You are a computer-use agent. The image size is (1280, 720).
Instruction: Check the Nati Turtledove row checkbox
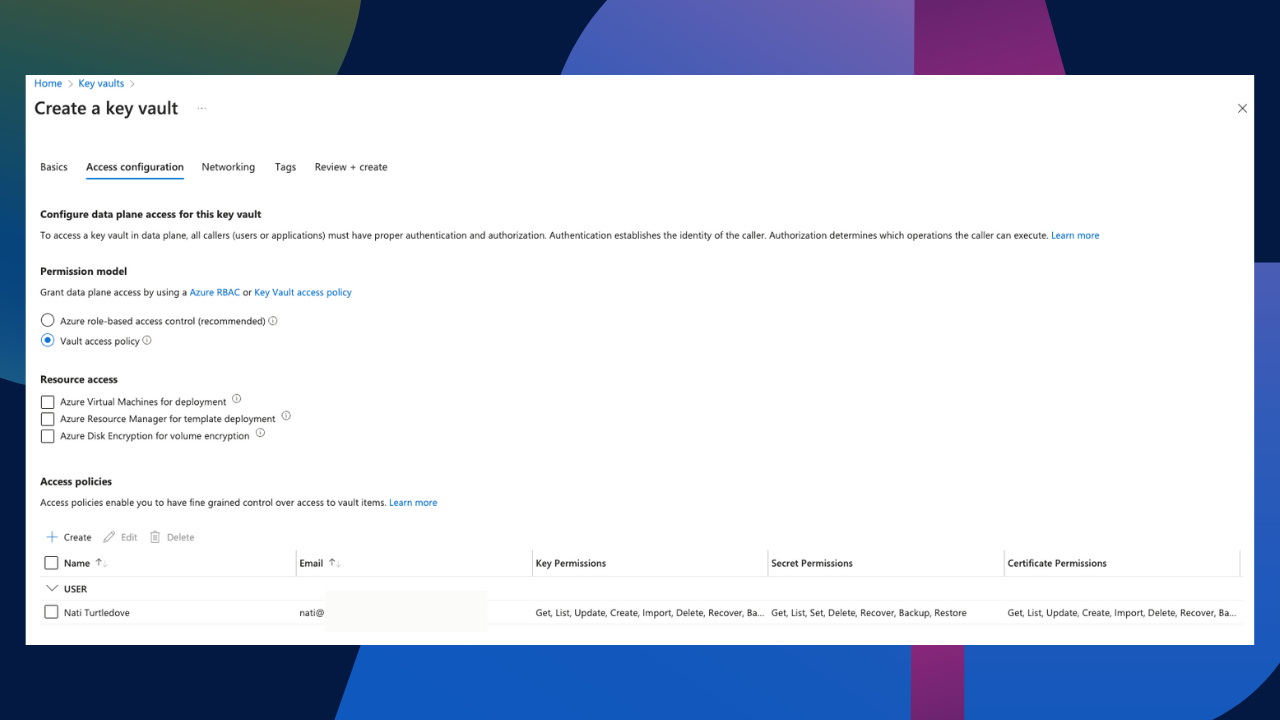(x=51, y=612)
